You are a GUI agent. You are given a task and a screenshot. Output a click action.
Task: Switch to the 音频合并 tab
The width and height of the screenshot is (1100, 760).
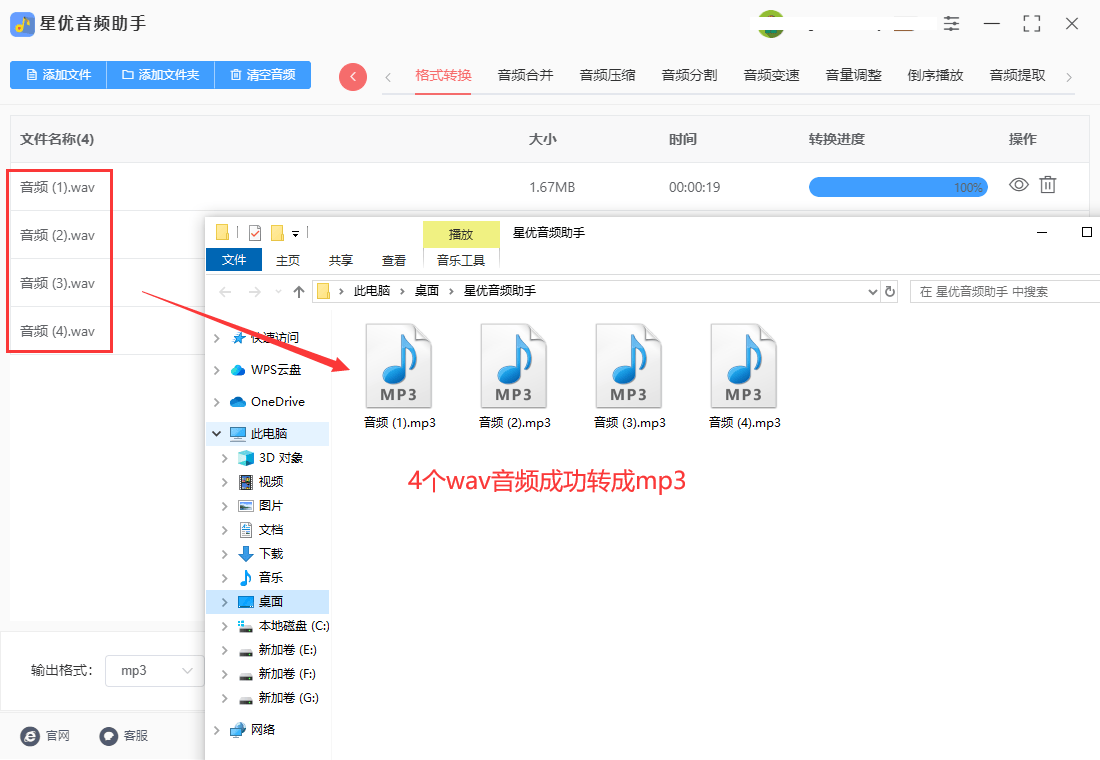(525, 75)
